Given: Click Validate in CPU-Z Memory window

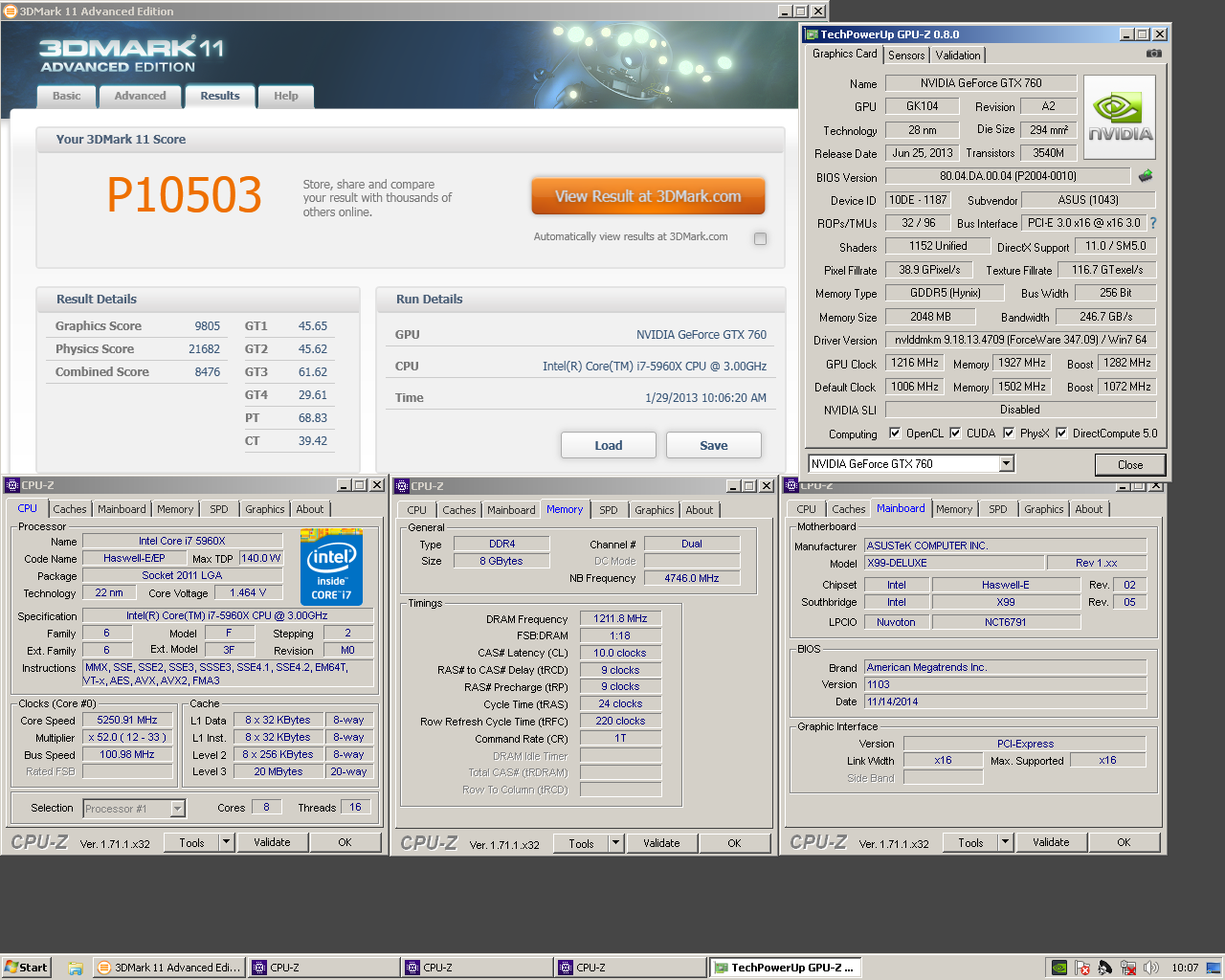Looking at the screenshot, I should click(661, 843).
